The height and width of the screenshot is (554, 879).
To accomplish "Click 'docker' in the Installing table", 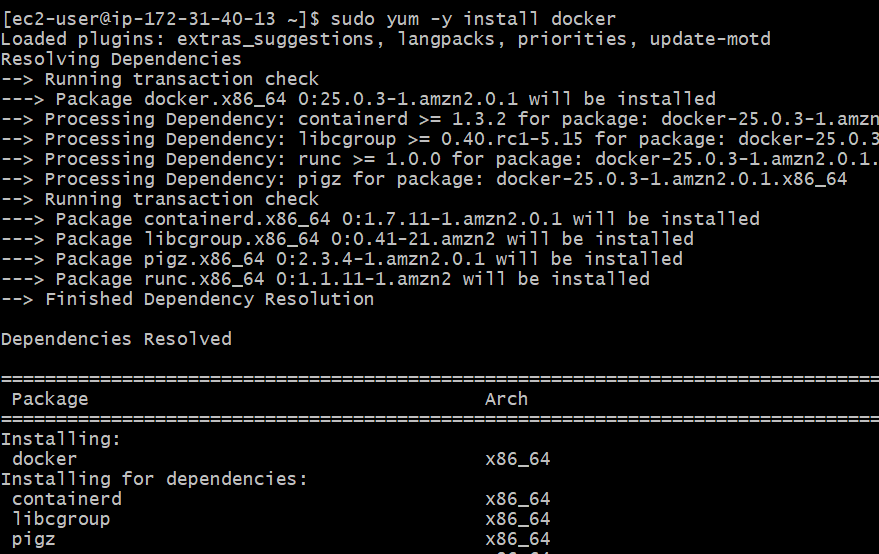I will 44,459.
